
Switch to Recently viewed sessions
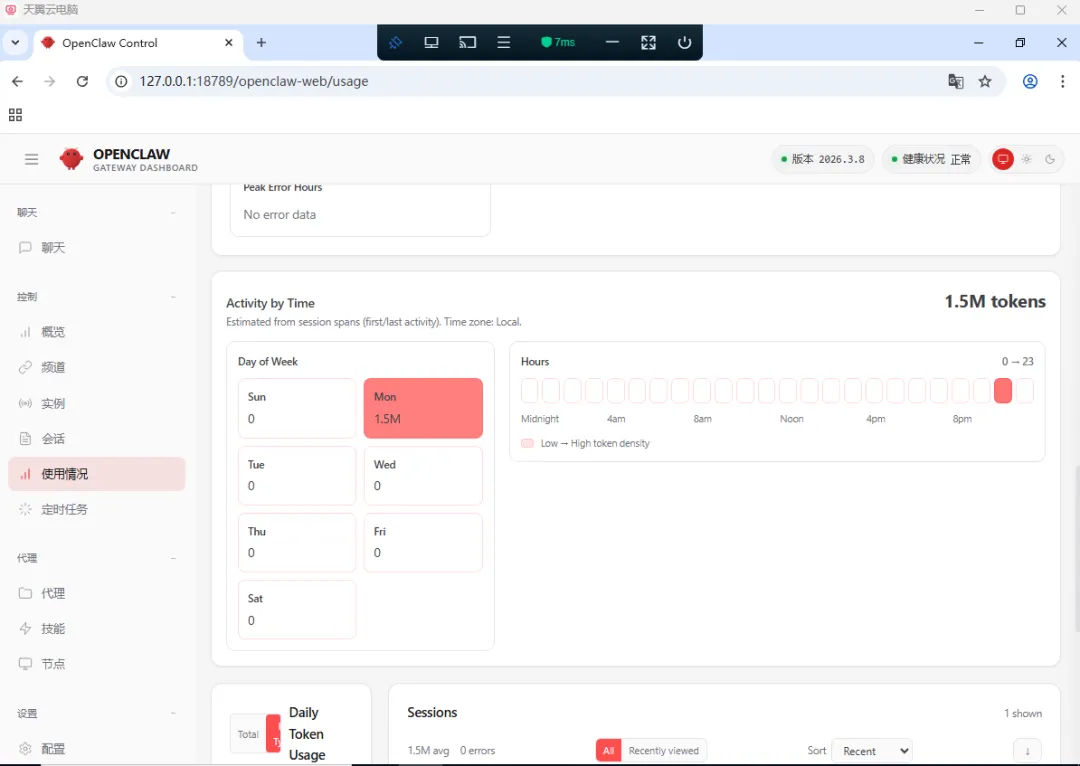tap(663, 751)
